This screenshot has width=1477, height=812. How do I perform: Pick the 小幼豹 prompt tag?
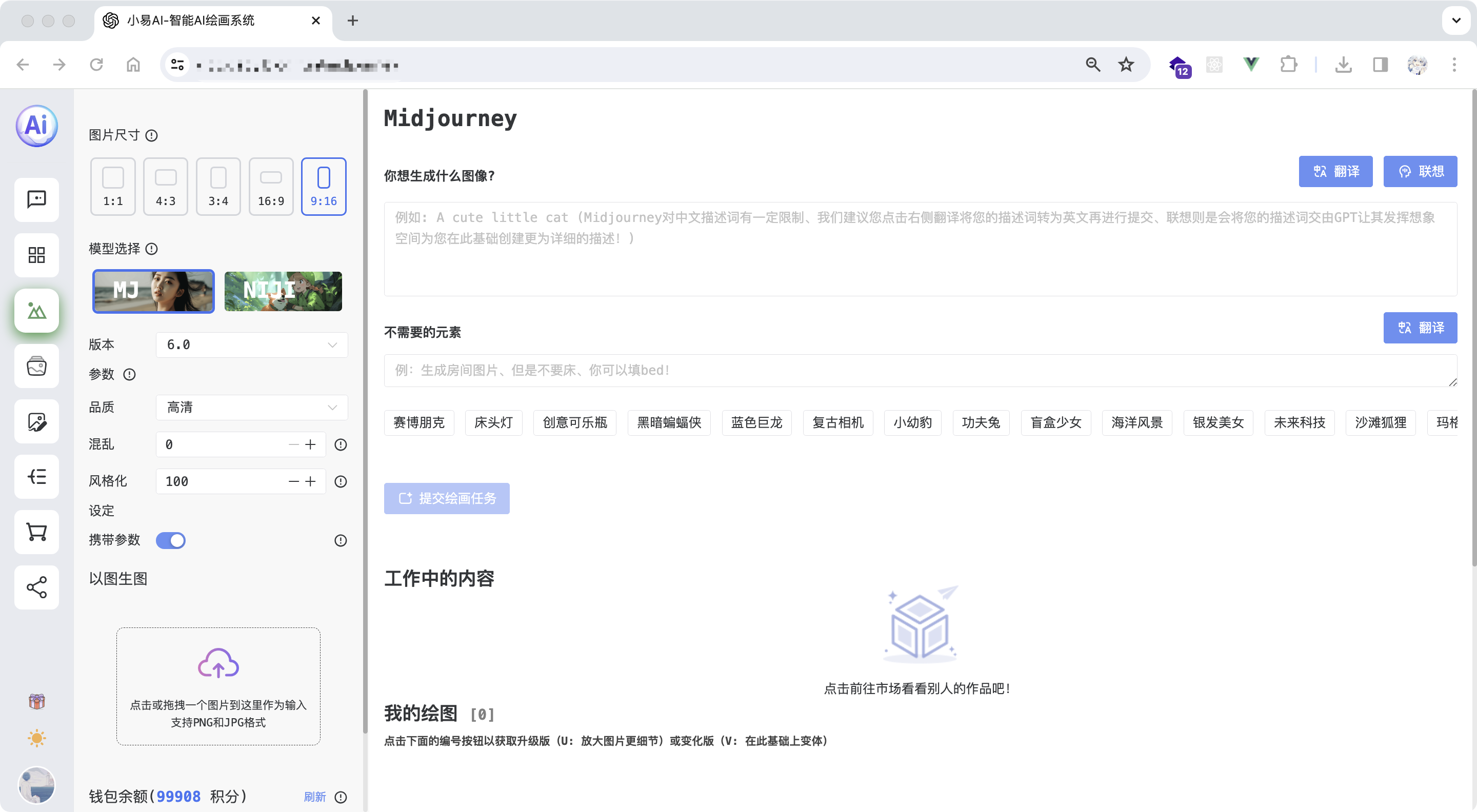[x=913, y=423]
